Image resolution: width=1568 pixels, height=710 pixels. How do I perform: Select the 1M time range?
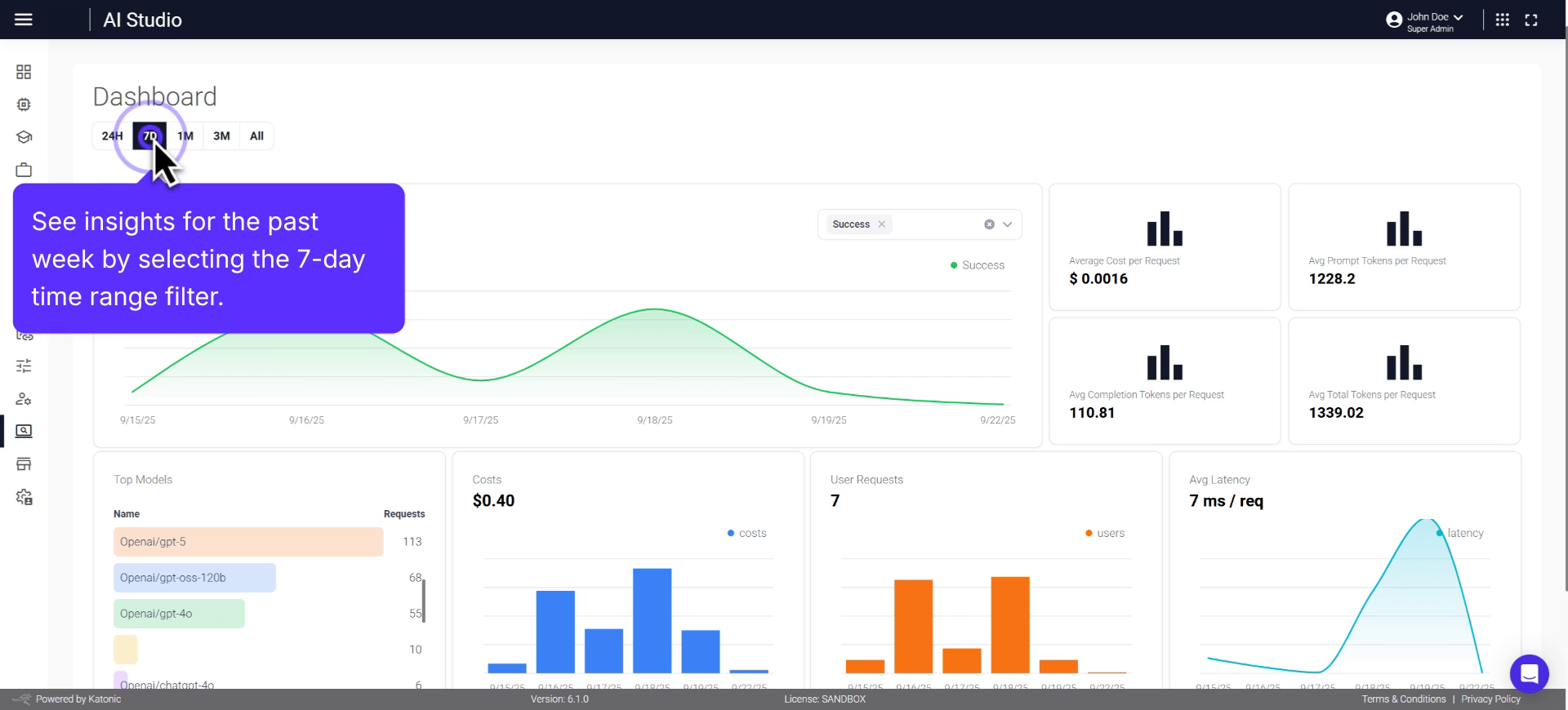click(x=185, y=136)
